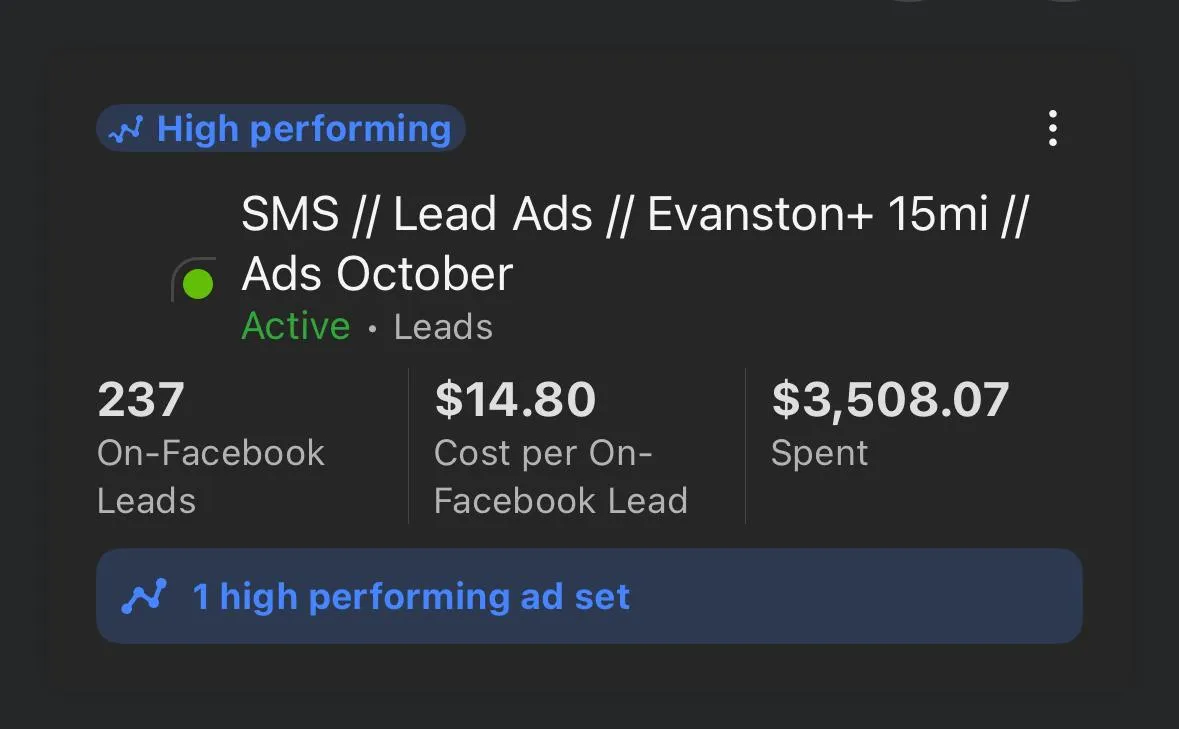This screenshot has width=1179, height=729.
Task: Click the trend icon in High performing badge
Action: pos(126,130)
